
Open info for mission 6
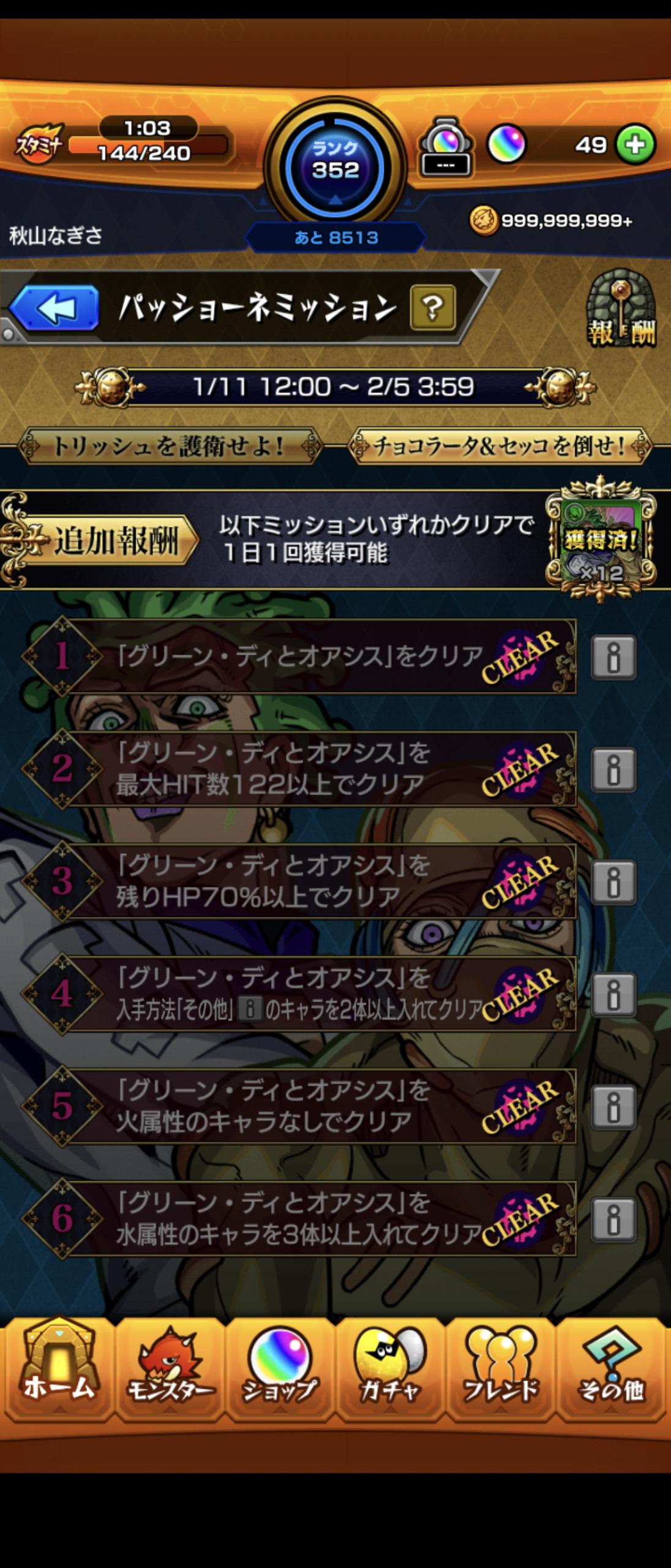coord(613,1219)
